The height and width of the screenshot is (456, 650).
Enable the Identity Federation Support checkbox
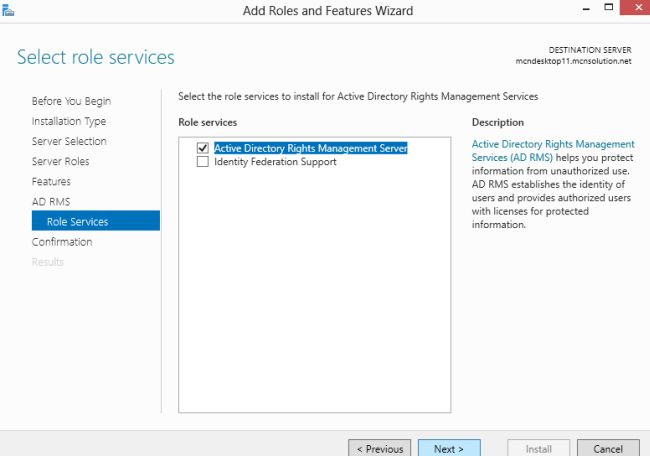pos(204,162)
